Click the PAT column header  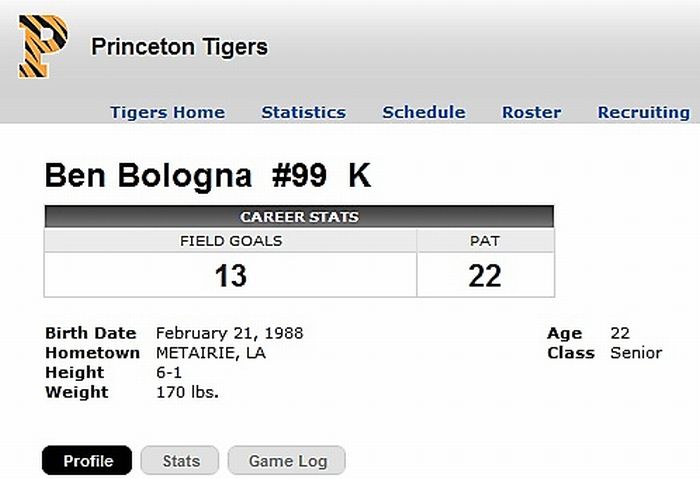[x=485, y=241]
